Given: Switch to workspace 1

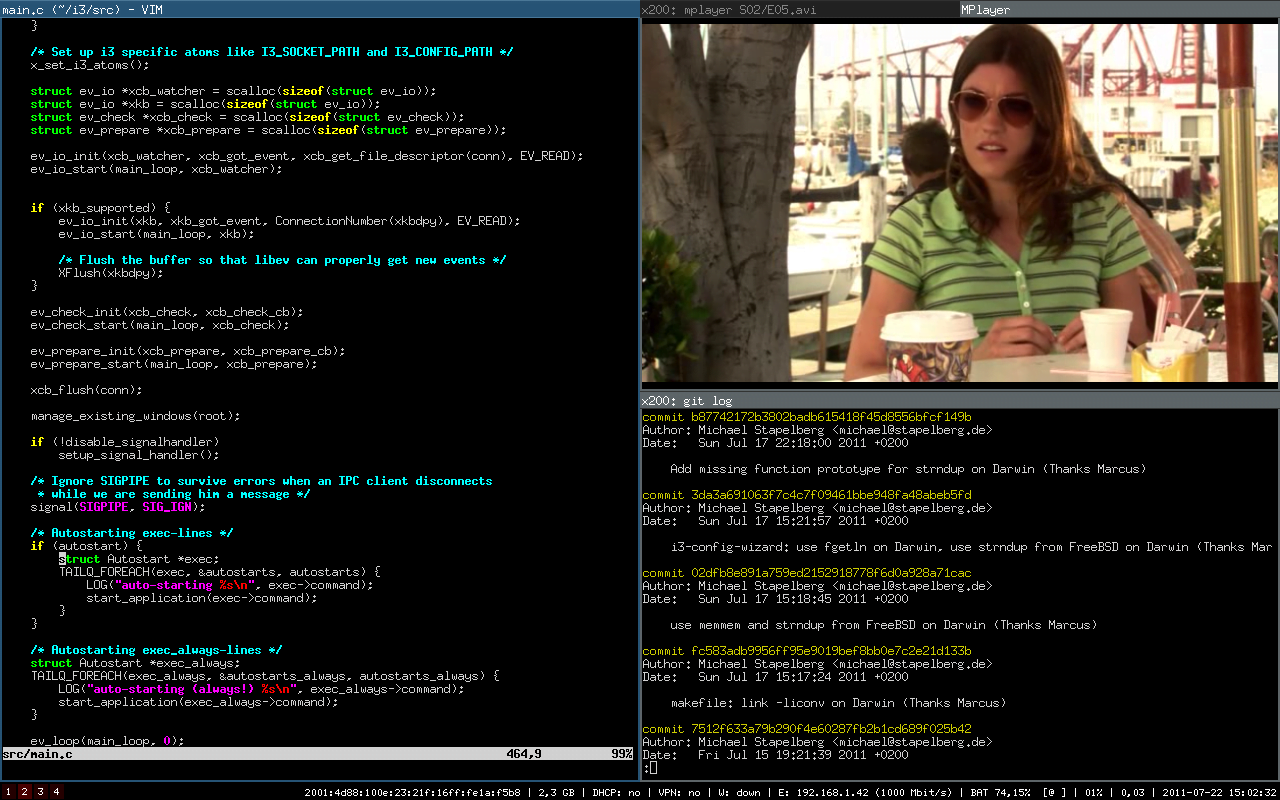Looking at the screenshot, I should click(x=8, y=792).
